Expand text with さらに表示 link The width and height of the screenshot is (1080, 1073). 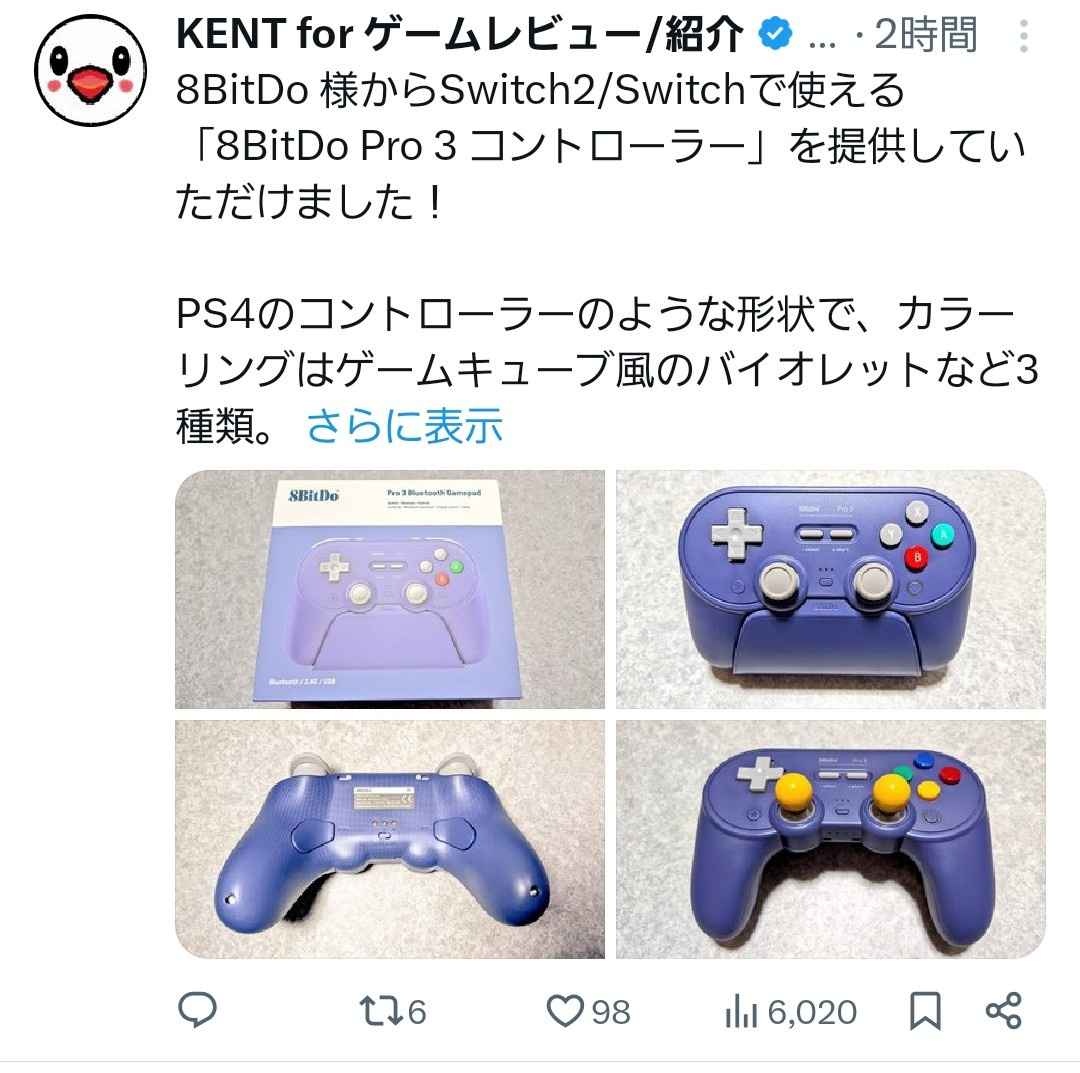coord(404,426)
